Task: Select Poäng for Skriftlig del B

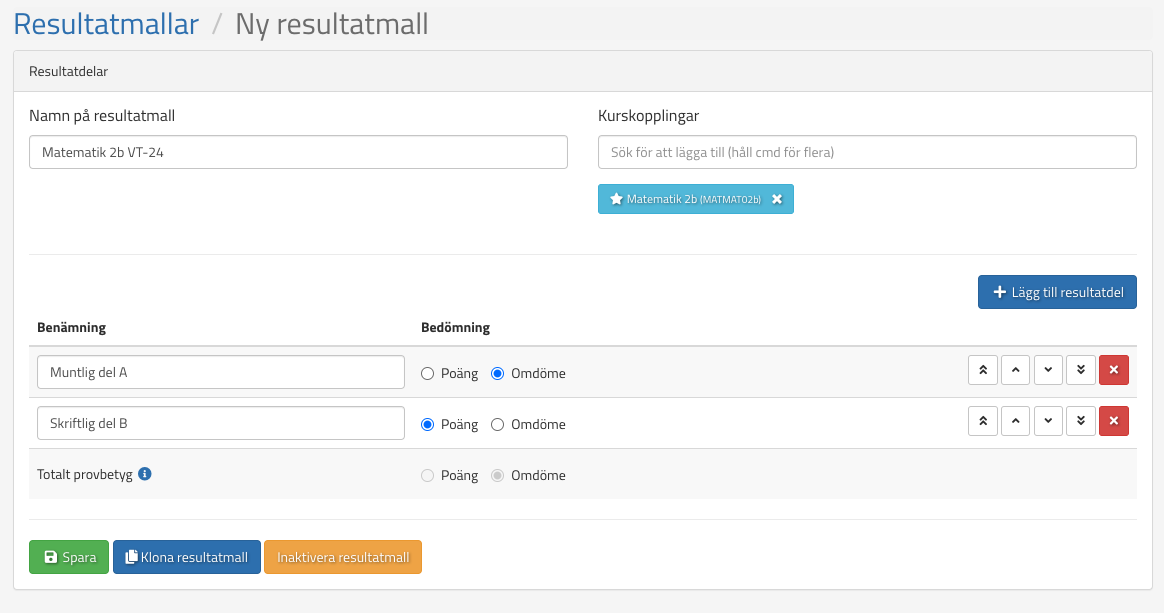Action: coord(428,424)
